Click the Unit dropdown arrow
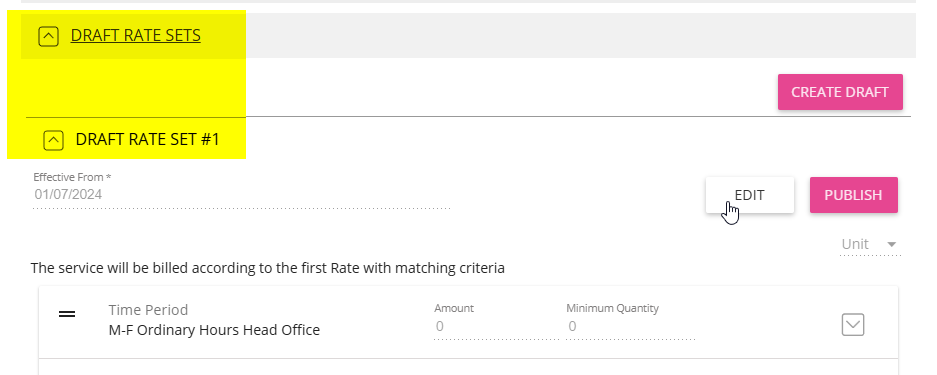Viewport: 937px width, 375px height. click(x=892, y=245)
